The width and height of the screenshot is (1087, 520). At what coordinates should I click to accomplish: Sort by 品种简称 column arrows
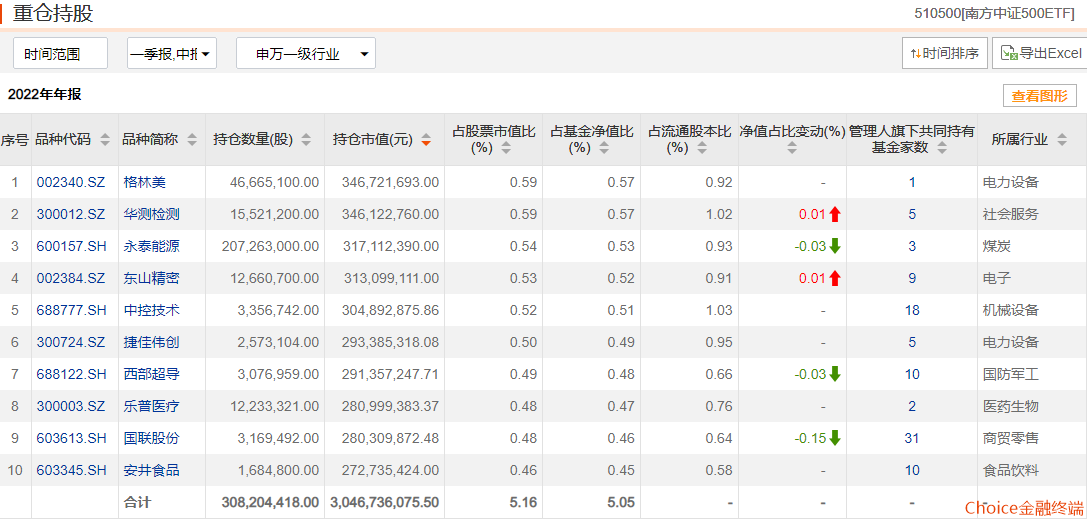point(192,139)
